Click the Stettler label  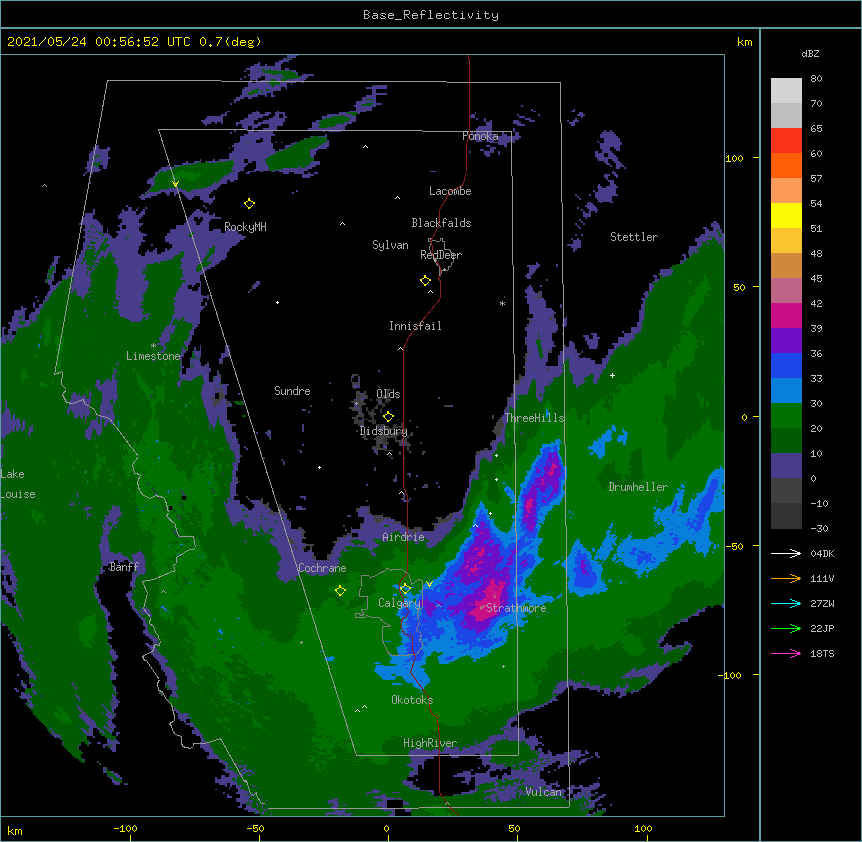coord(634,237)
